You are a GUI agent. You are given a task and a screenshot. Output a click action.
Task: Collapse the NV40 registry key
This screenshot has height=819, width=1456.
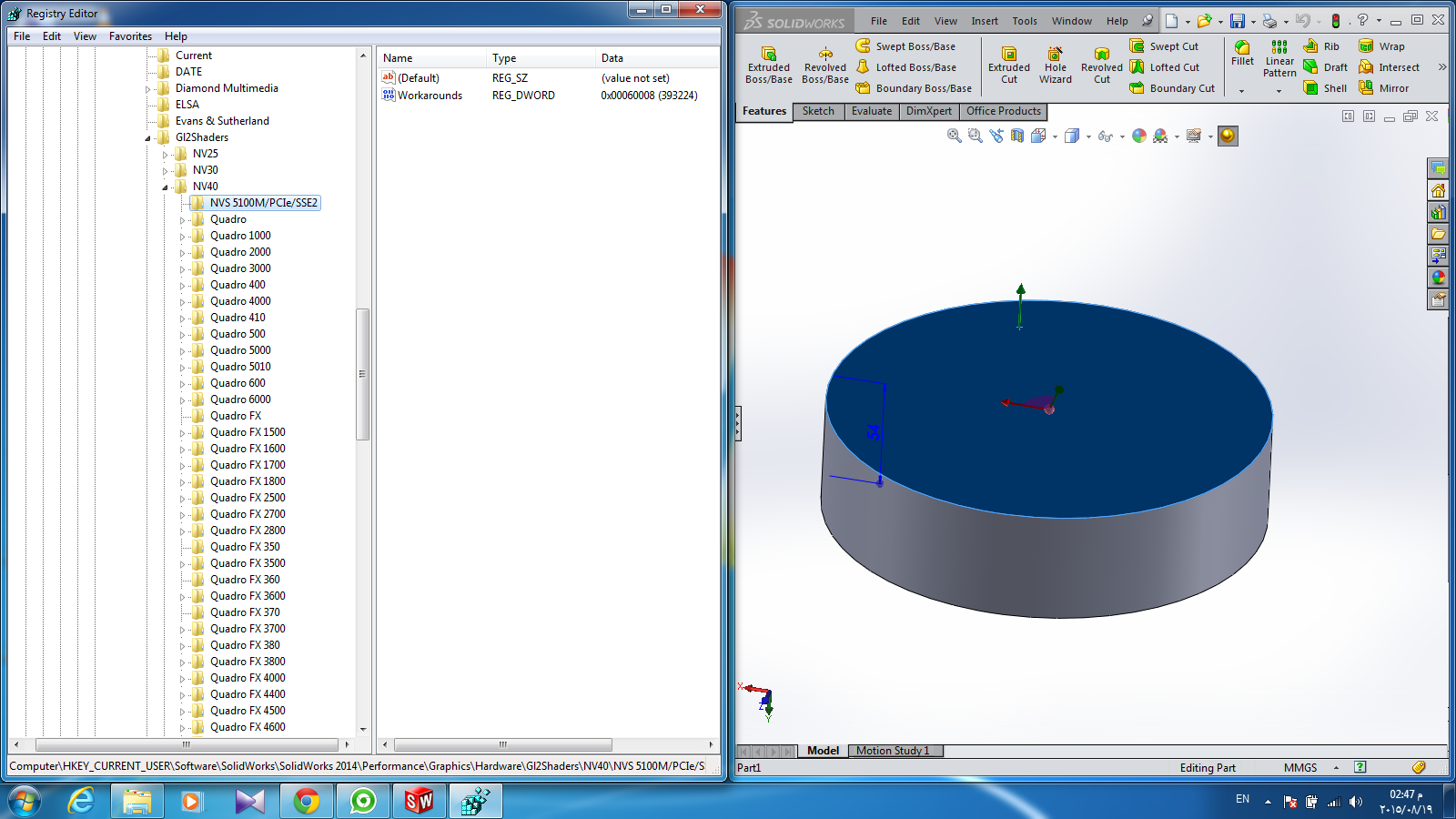[166, 187]
